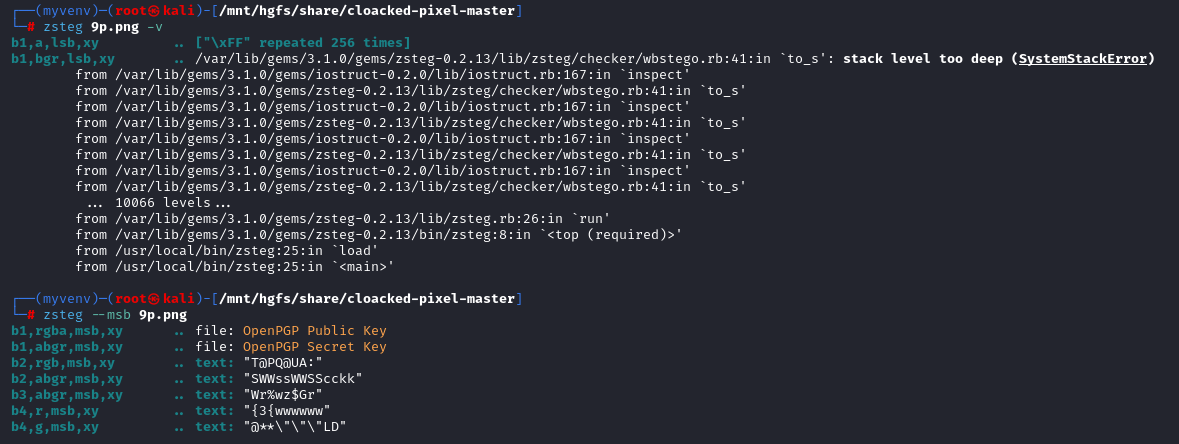The width and height of the screenshot is (1179, 444).
Task: Click the Kali skull icon in second prompt
Action: tap(154, 299)
